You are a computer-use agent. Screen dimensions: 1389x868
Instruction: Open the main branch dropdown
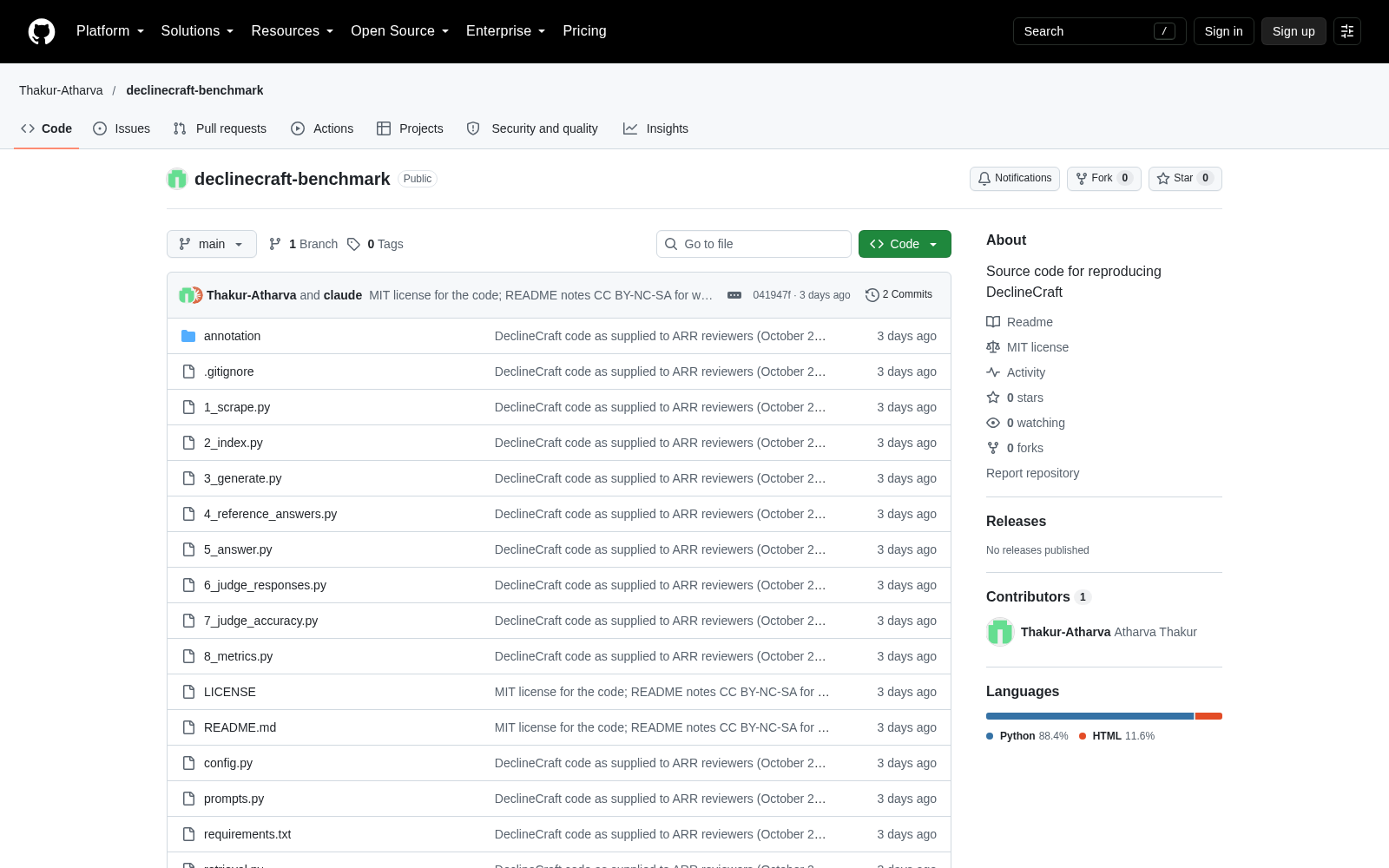coord(212,244)
